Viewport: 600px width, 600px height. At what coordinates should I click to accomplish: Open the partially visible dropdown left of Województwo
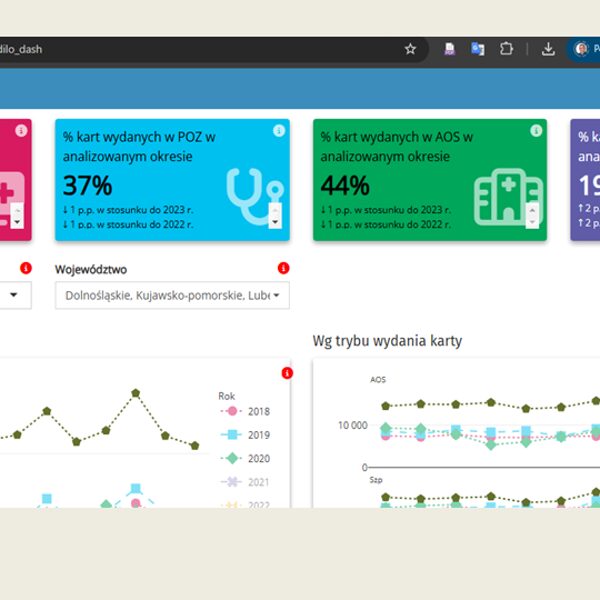(x=15, y=296)
